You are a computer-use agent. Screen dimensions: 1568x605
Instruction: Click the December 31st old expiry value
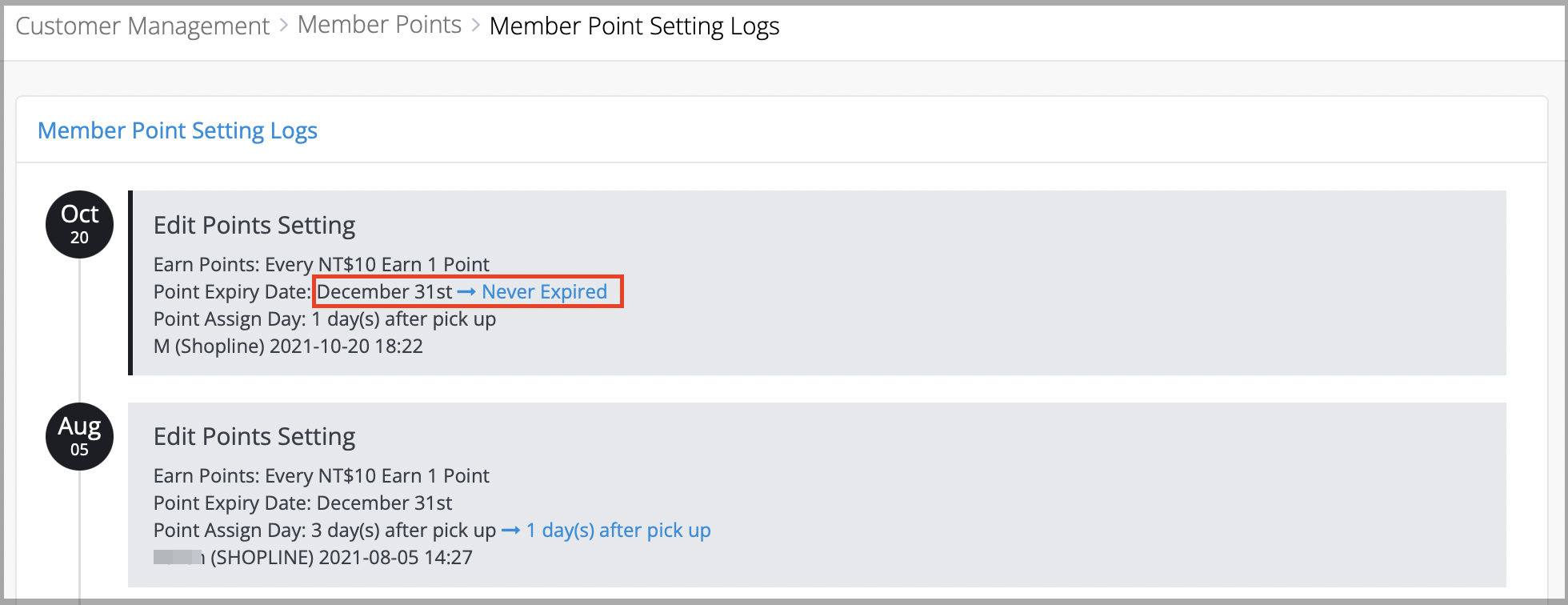[x=385, y=292]
